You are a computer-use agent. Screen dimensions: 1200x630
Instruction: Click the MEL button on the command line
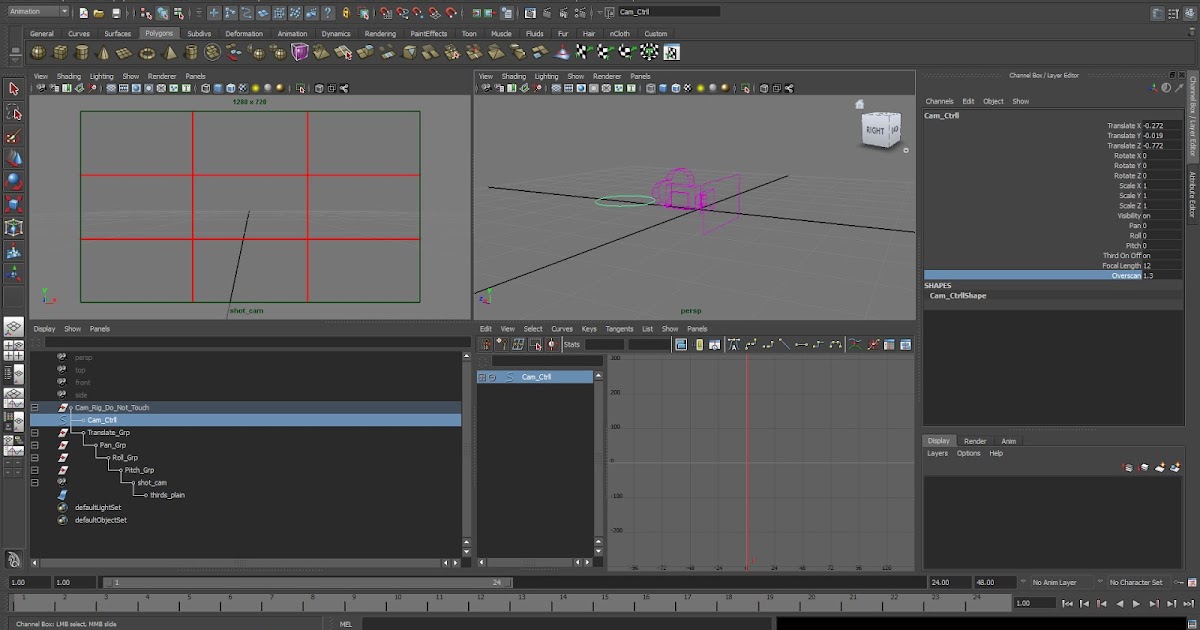tap(345, 623)
